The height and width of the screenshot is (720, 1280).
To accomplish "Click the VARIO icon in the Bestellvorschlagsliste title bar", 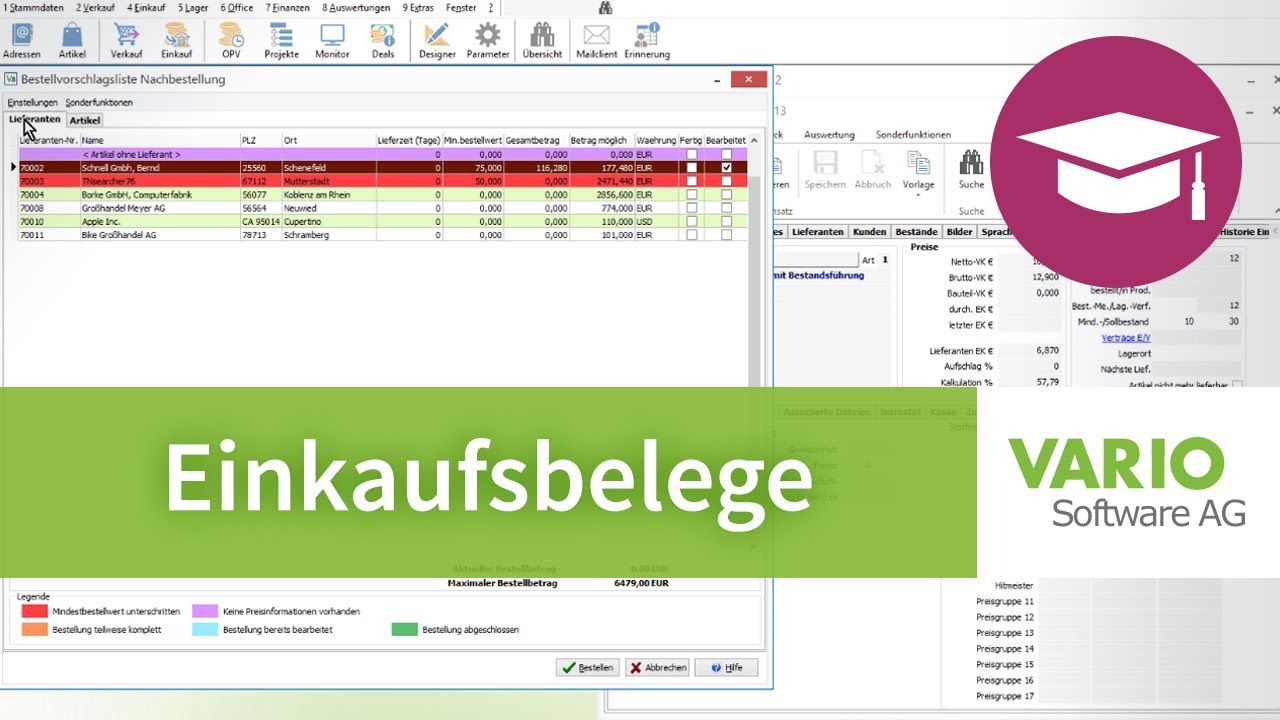I will click(12, 79).
